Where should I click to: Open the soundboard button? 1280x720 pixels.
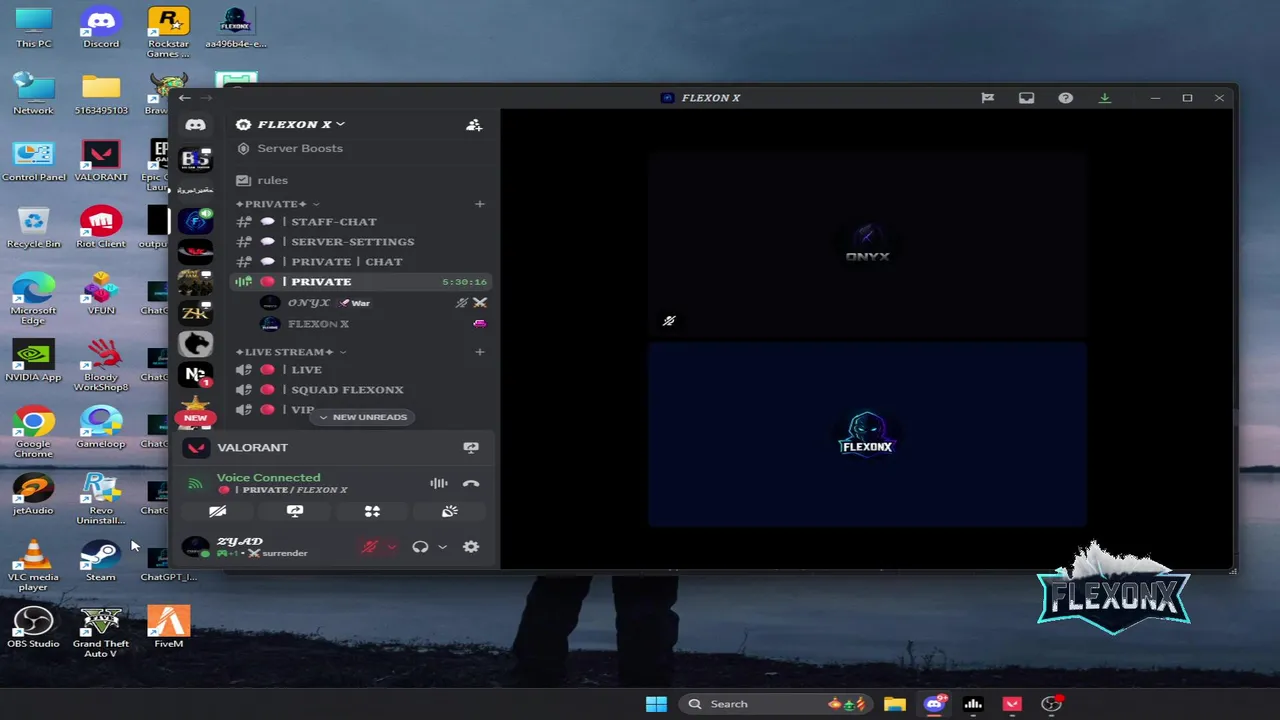[450, 511]
